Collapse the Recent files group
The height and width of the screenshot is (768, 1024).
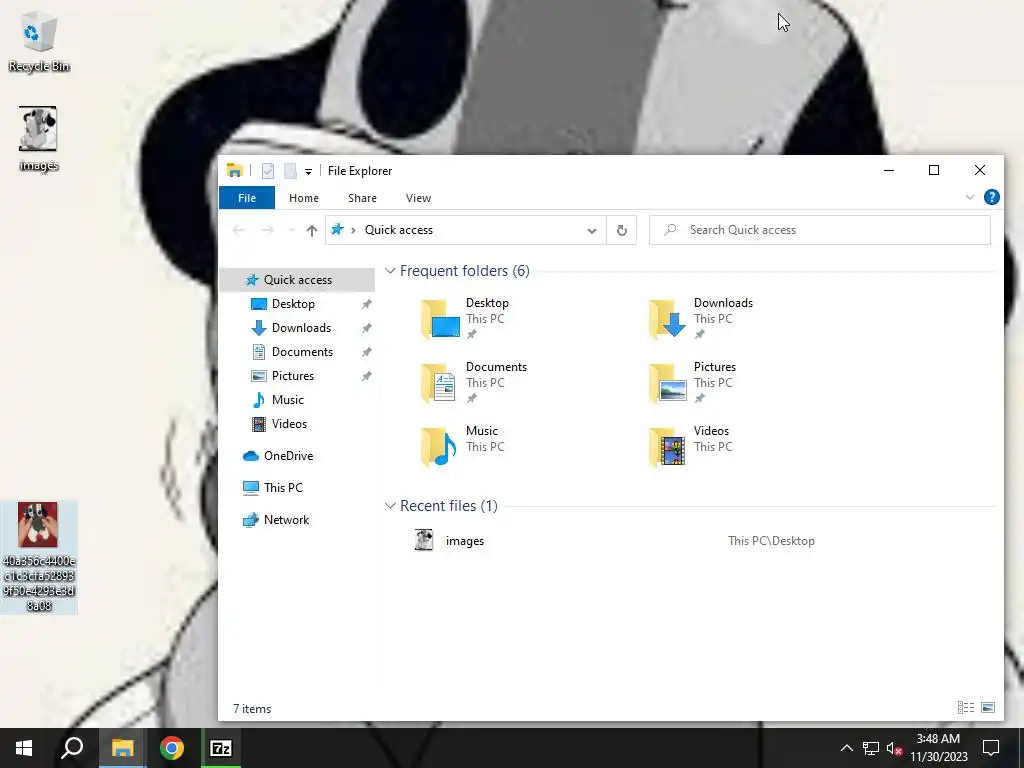pyautogui.click(x=390, y=505)
